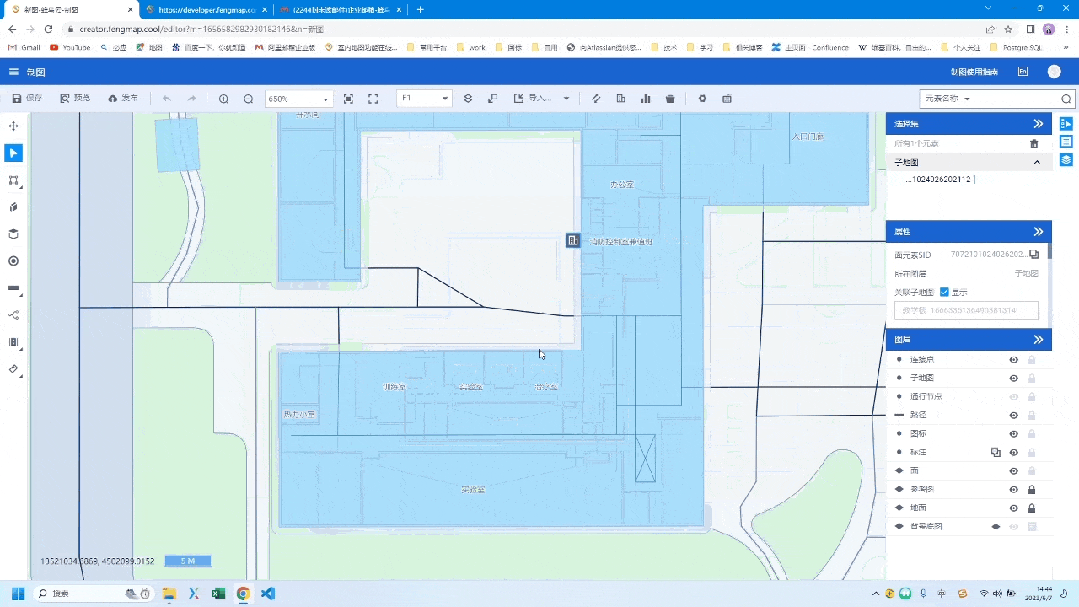Hide the 子地图 layer with eye icon

coord(1013,378)
